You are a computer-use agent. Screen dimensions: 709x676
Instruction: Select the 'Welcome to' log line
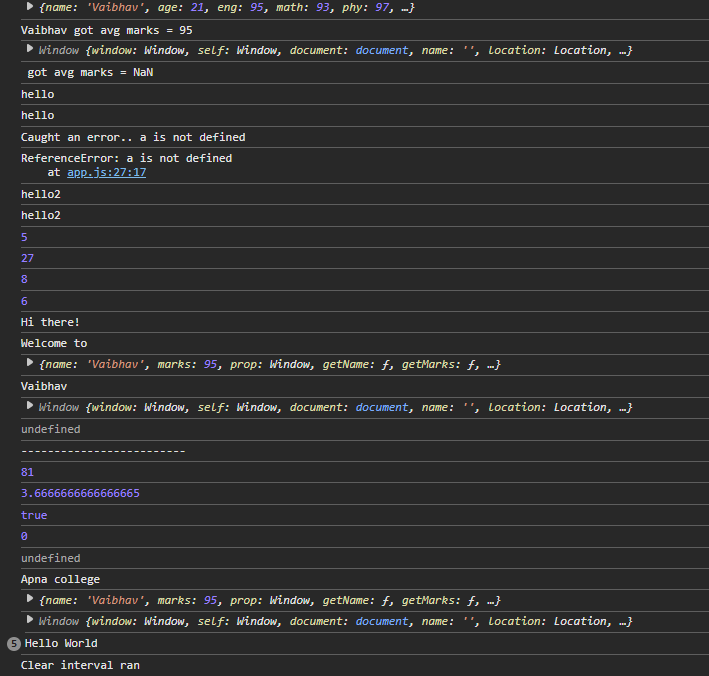click(54, 343)
